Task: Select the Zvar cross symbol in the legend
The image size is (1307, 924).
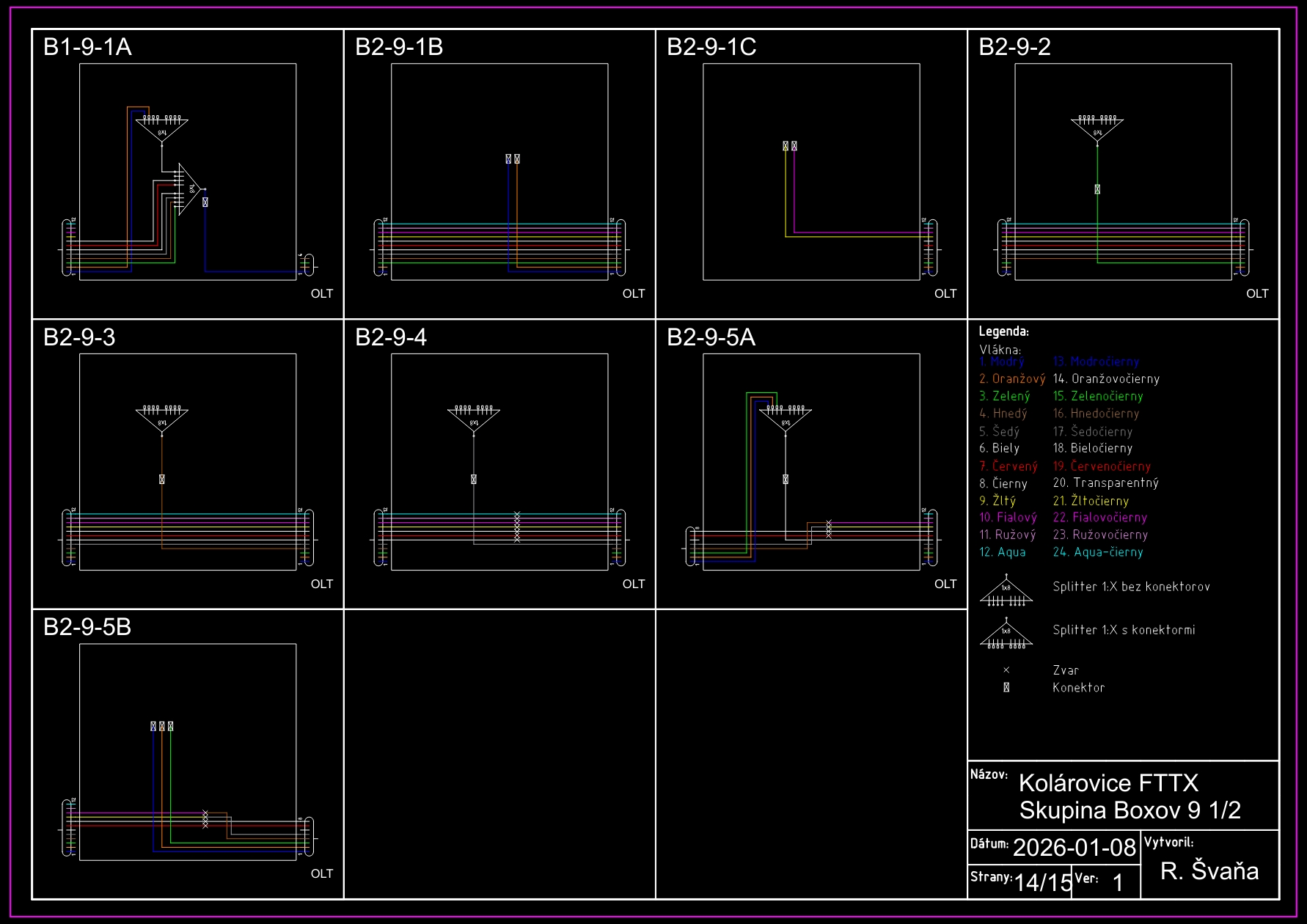Action: 1006,670
